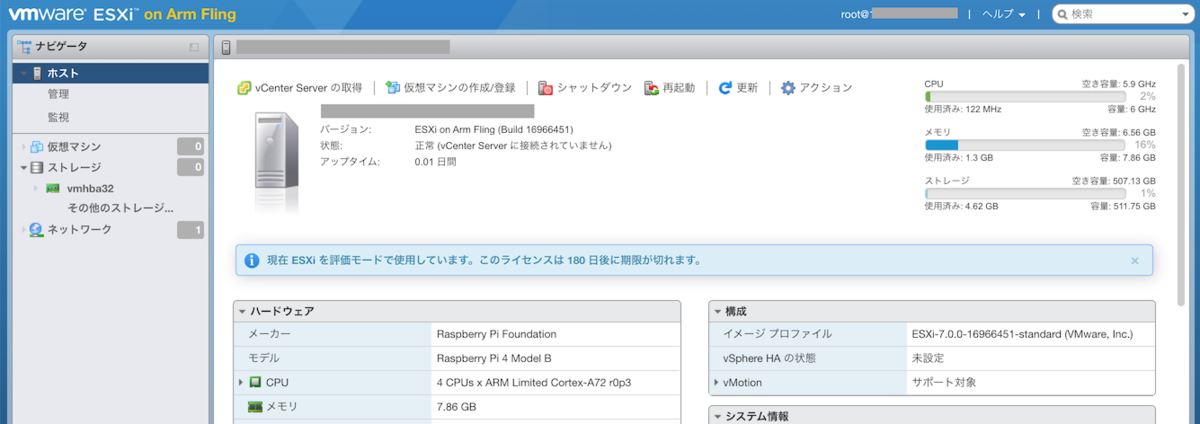1200x424 pixels.
Task: Click the memory usage progress bar
Action: [x=1025, y=144]
